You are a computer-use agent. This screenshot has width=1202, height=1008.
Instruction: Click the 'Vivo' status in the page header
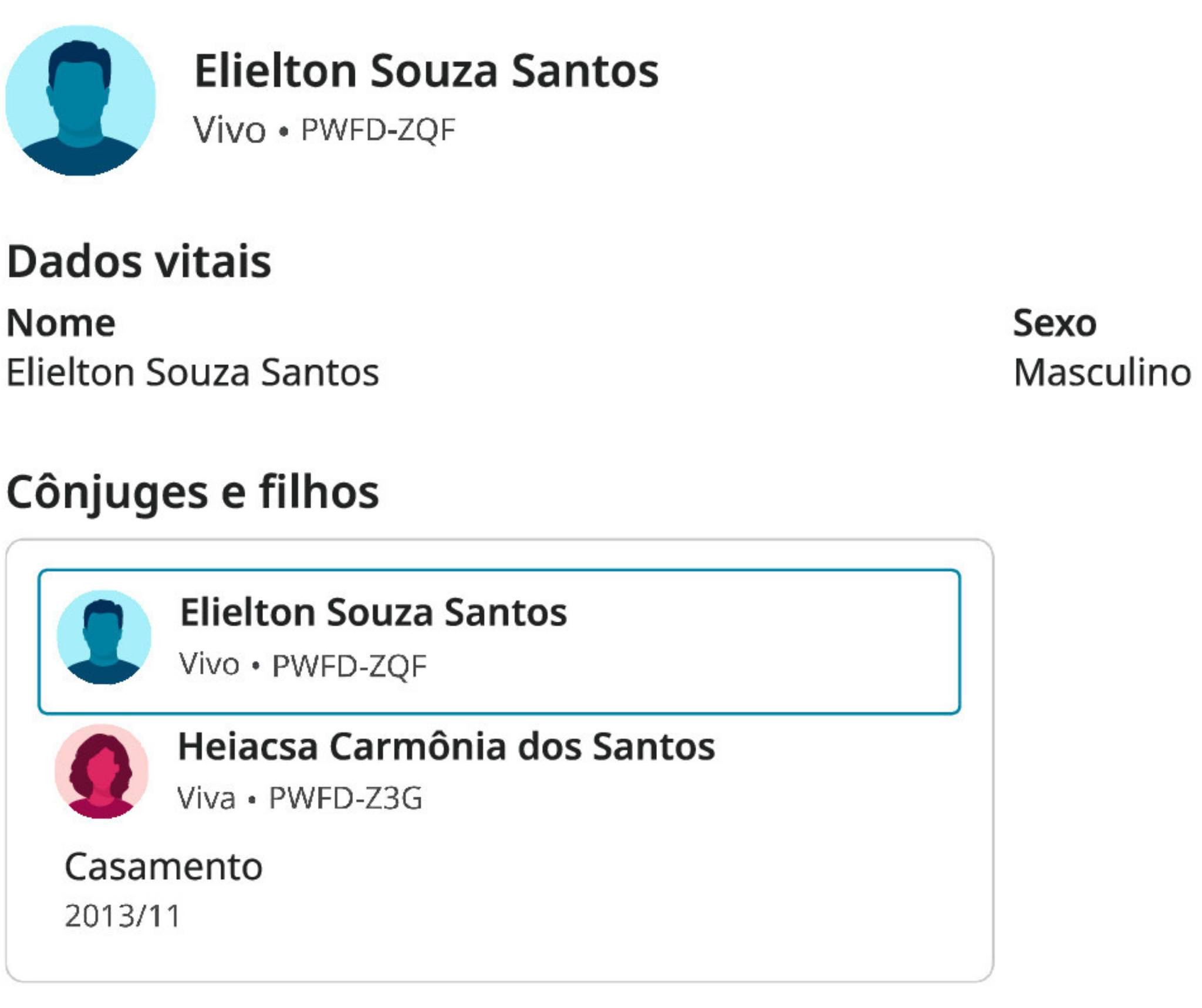coord(229,130)
